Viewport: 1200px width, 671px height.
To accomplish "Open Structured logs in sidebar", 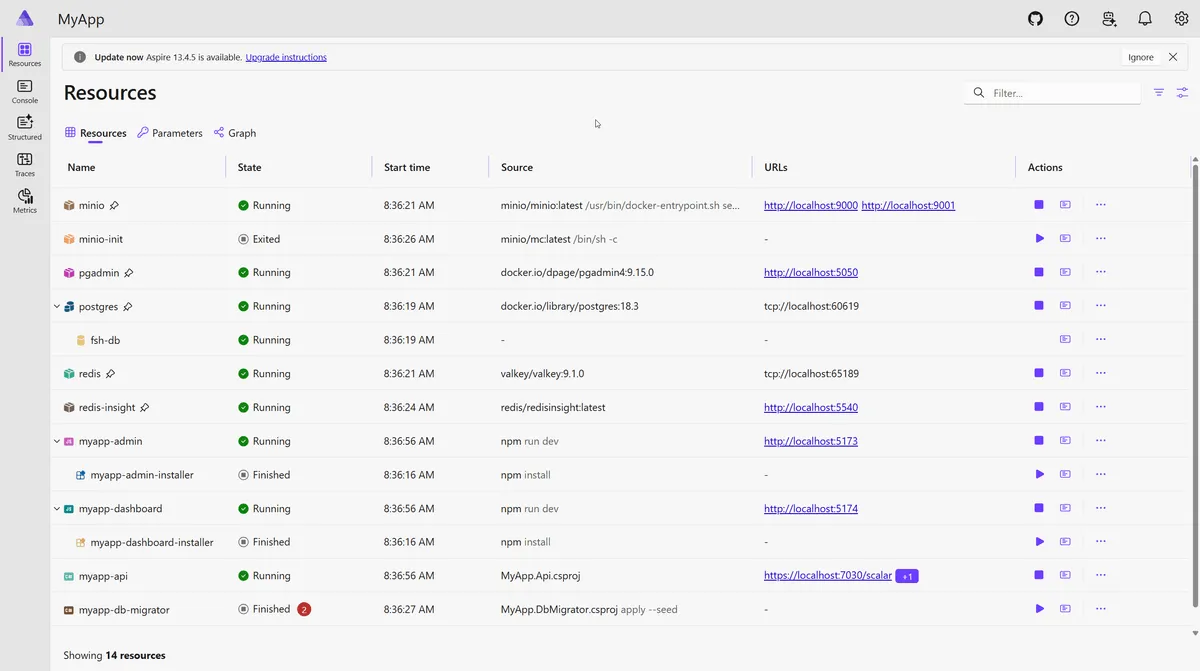I will click(25, 128).
